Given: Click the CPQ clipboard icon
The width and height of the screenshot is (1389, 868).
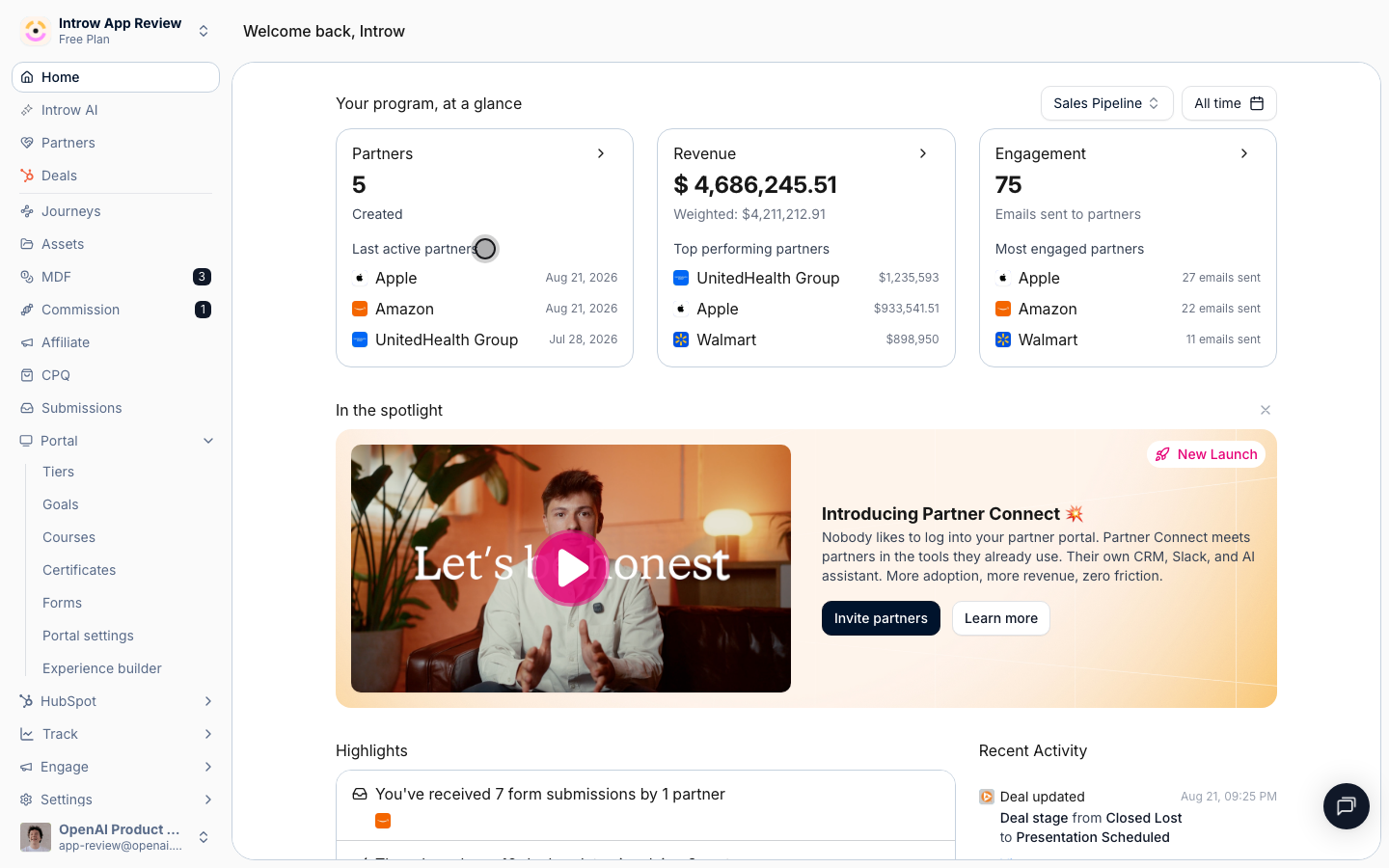Looking at the screenshot, I should (x=27, y=375).
